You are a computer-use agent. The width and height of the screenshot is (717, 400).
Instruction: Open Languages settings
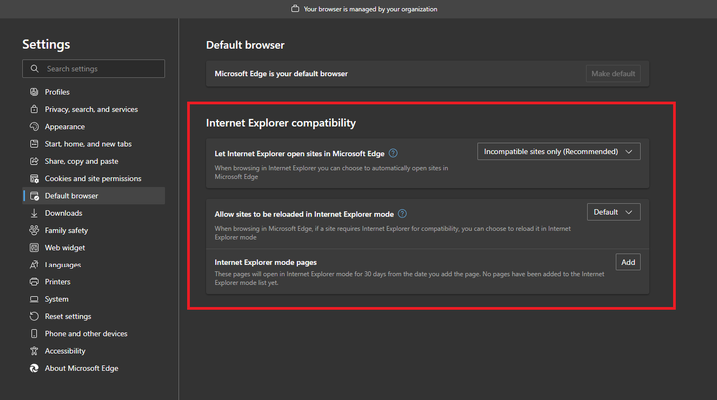coord(94,265)
